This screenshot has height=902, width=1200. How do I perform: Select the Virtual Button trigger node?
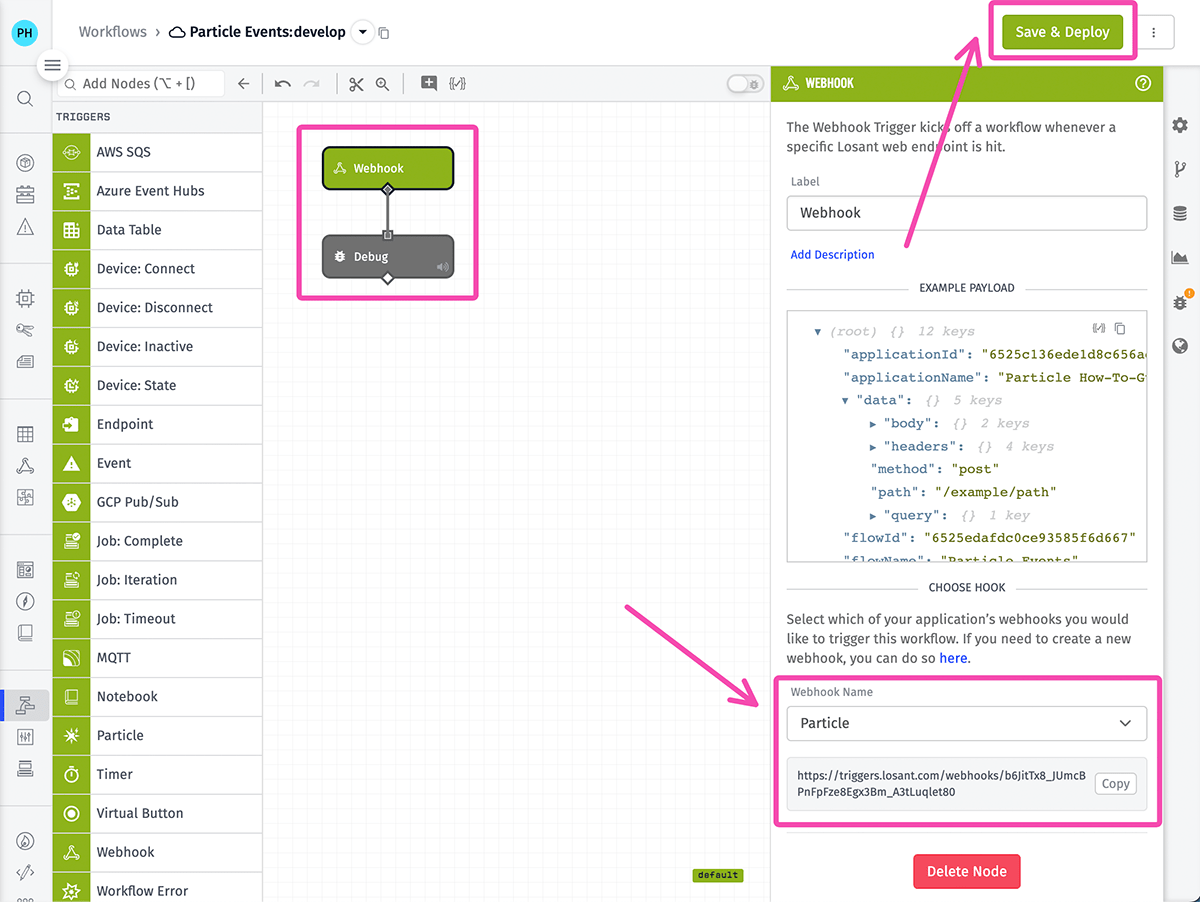pos(157,813)
